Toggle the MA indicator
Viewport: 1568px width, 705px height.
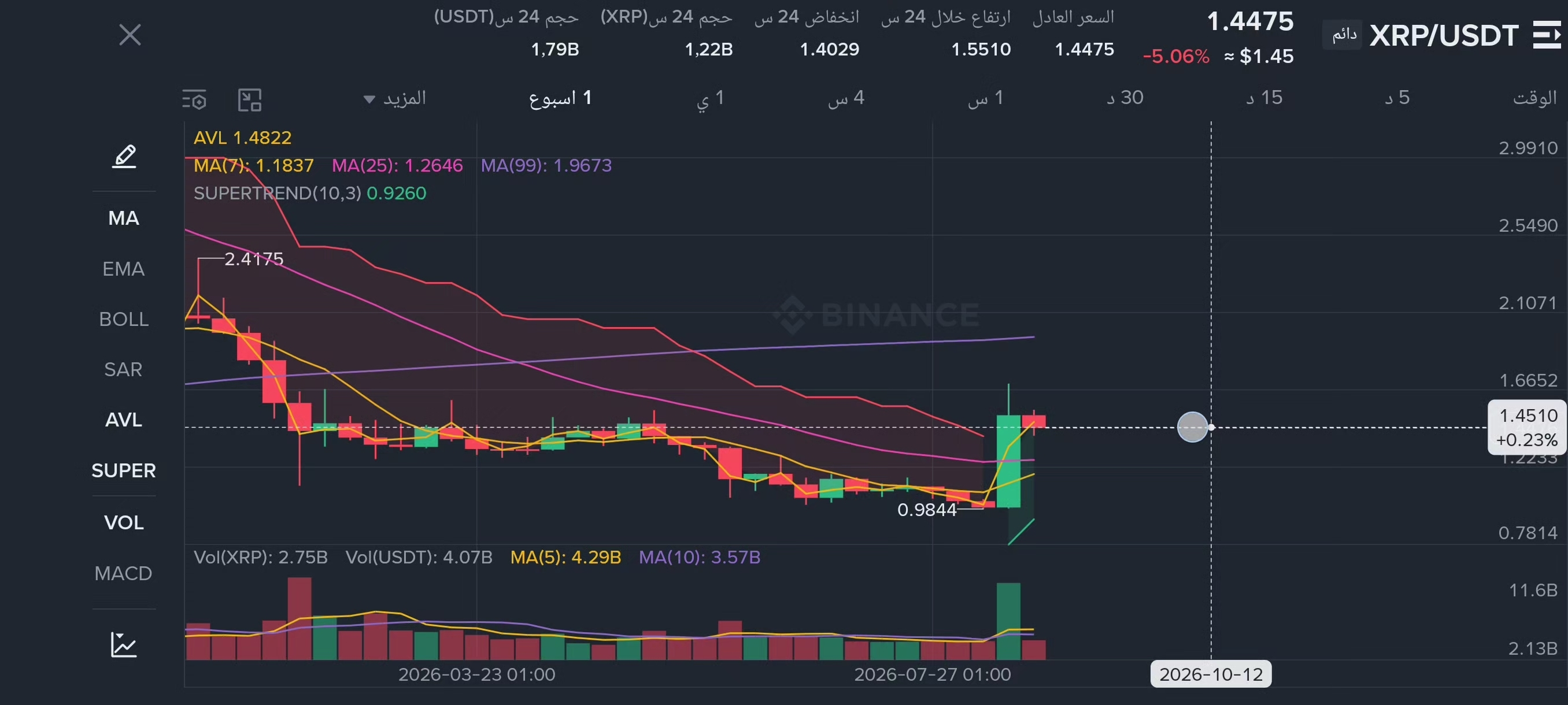pos(124,218)
